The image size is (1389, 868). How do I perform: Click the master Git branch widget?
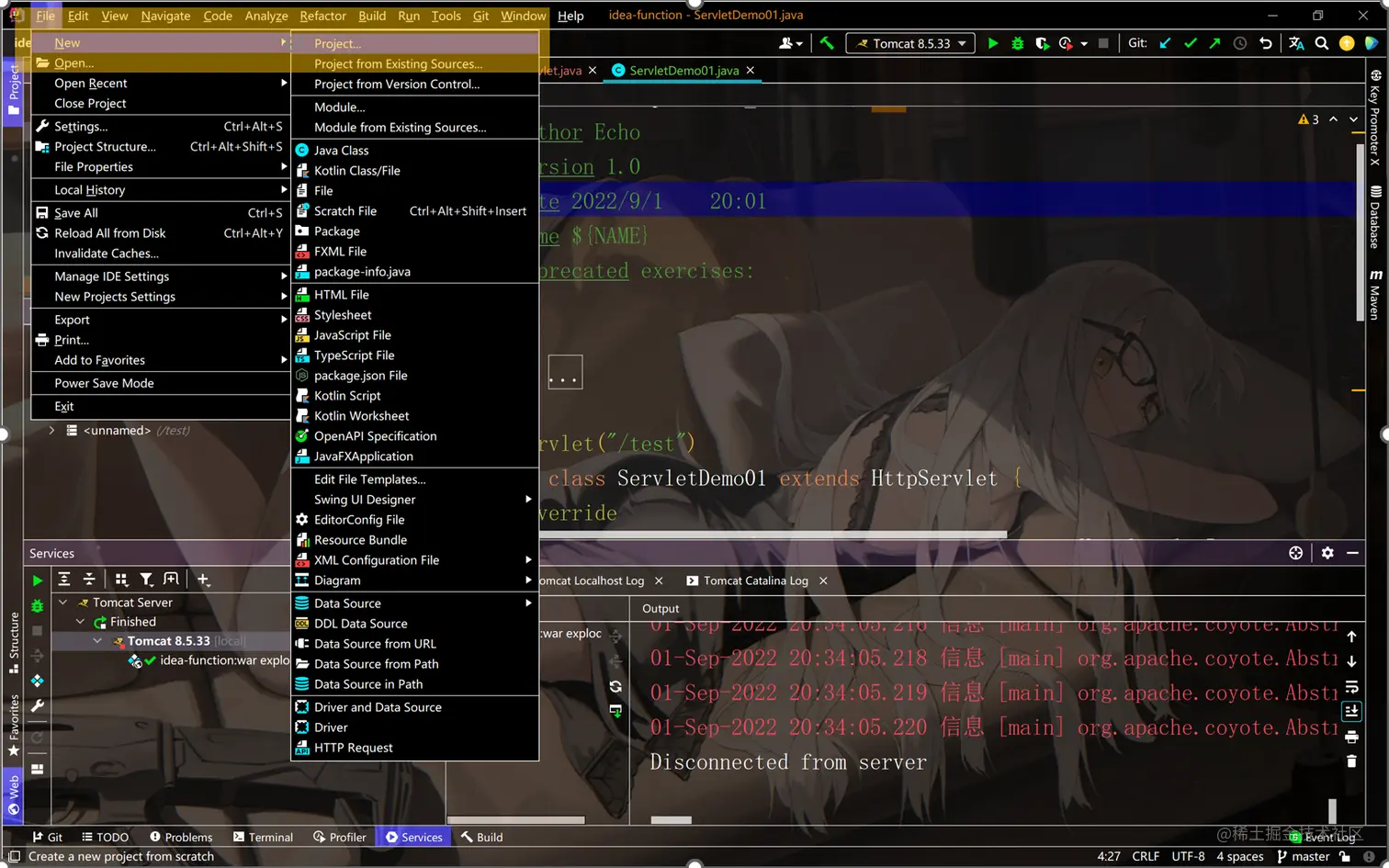[1303, 856]
